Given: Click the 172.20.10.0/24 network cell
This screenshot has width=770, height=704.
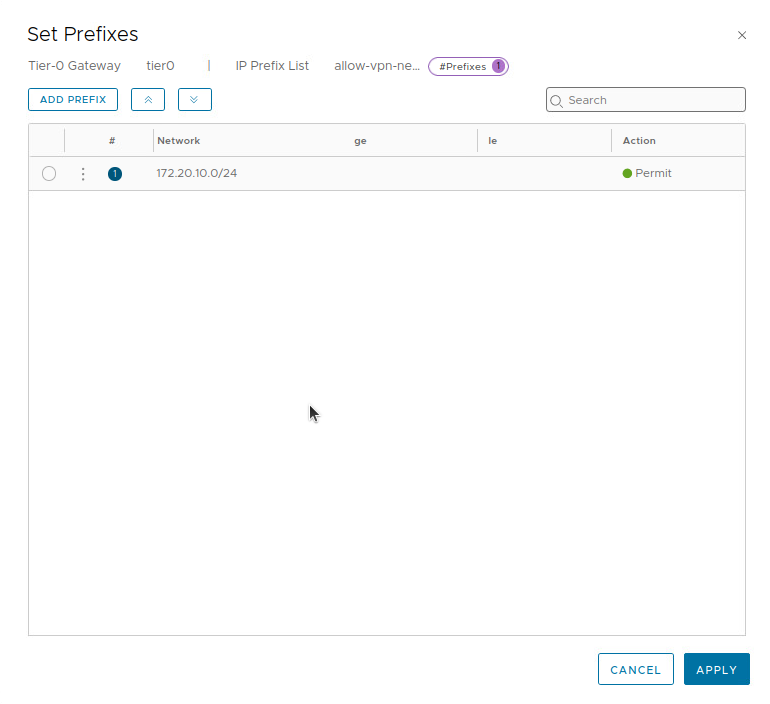Looking at the screenshot, I should (197, 173).
